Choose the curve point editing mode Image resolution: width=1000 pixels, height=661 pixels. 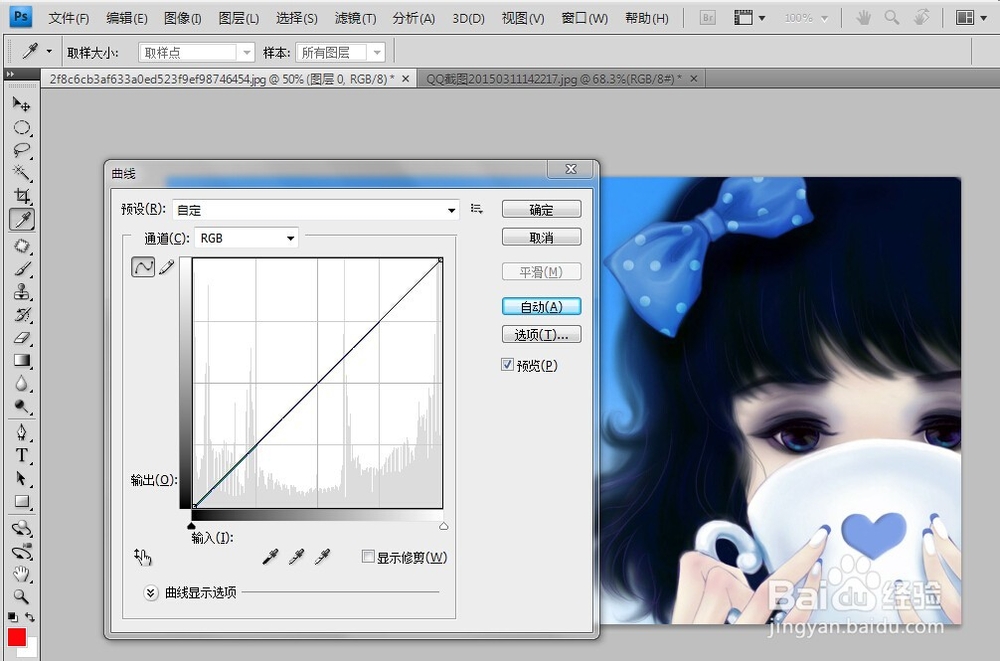point(143,267)
